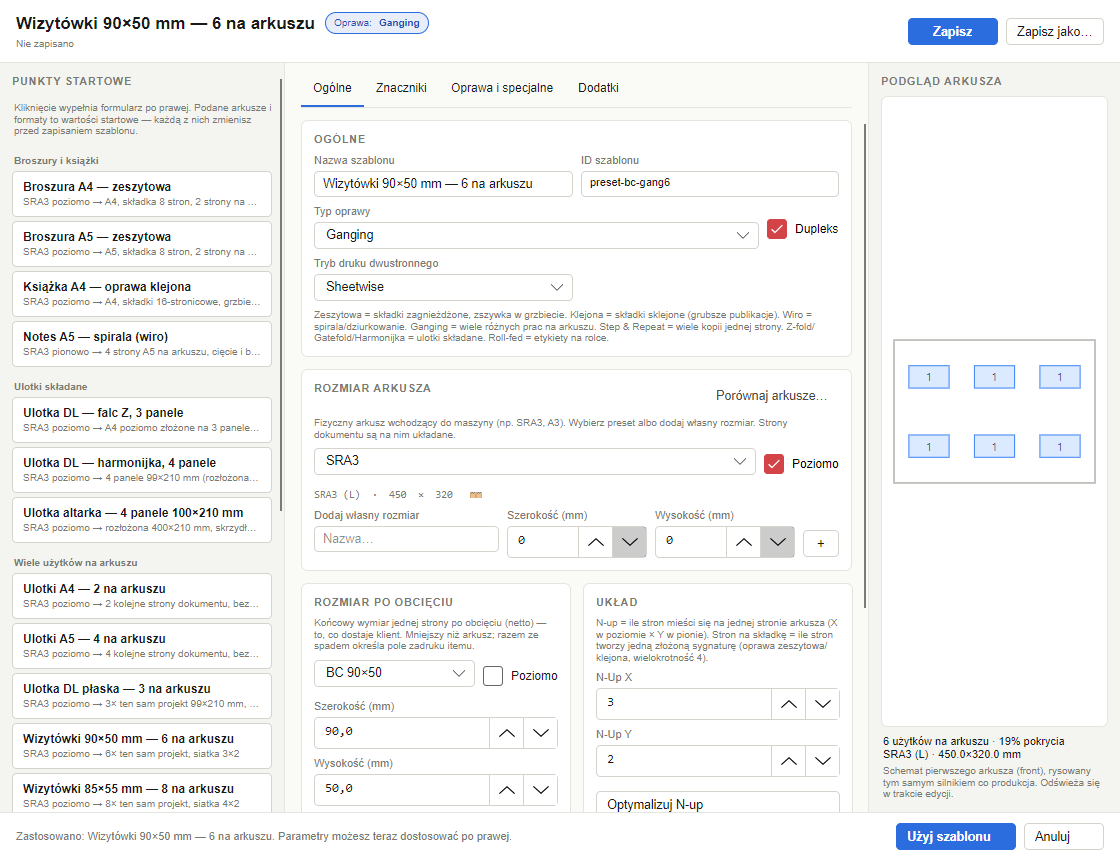Viewport: 1120px width, 860px height.
Task: Increase trim width Szerokość value
Action: pyautogui.click(x=506, y=733)
